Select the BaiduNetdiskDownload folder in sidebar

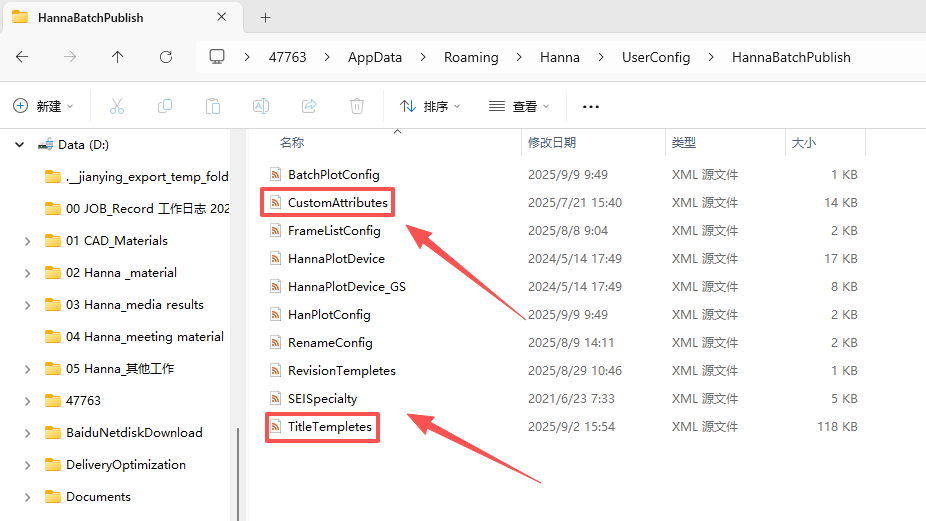tap(133, 433)
